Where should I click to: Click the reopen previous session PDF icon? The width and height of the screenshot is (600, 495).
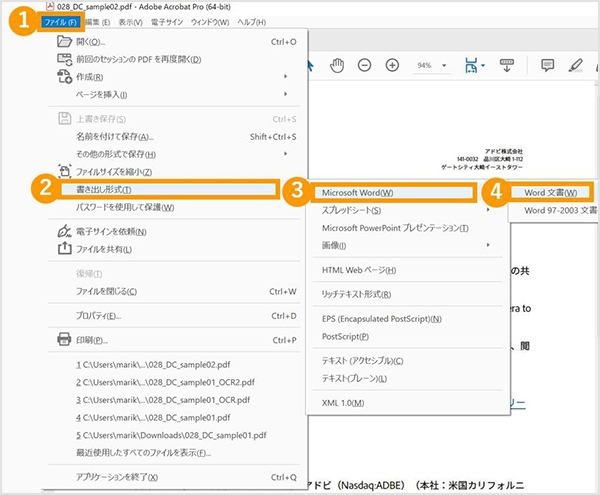tap(64, 59)
